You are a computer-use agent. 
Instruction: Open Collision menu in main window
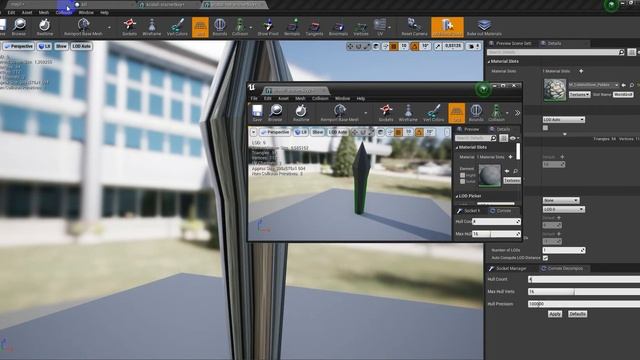[64, 13]
